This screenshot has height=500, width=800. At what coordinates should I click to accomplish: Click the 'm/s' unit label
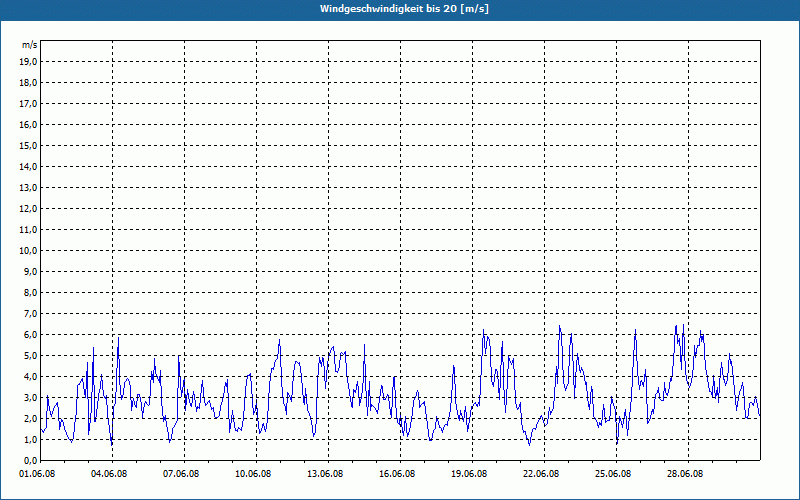coord(29,45)
